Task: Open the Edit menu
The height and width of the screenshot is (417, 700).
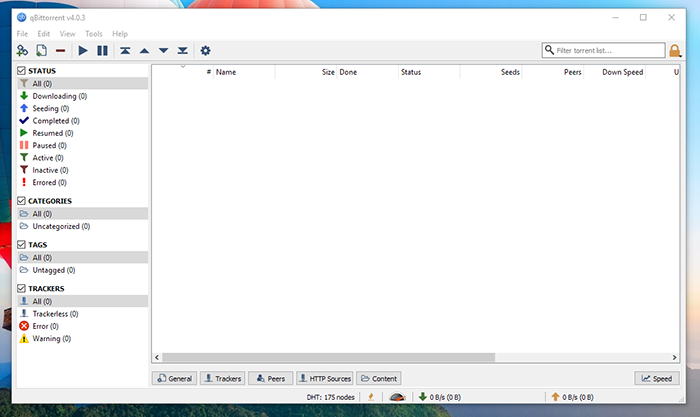Action: point(44,33)
